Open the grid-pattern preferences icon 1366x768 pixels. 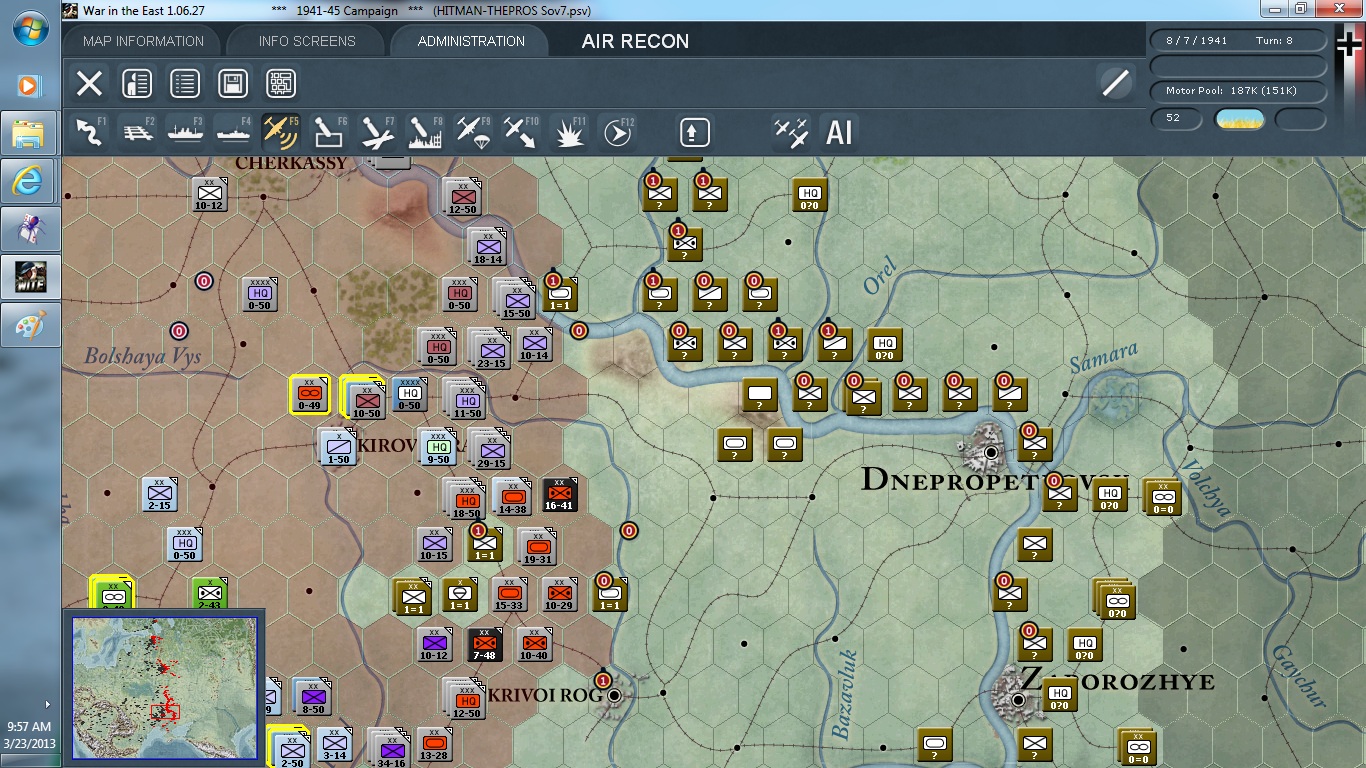click(281, 83)
